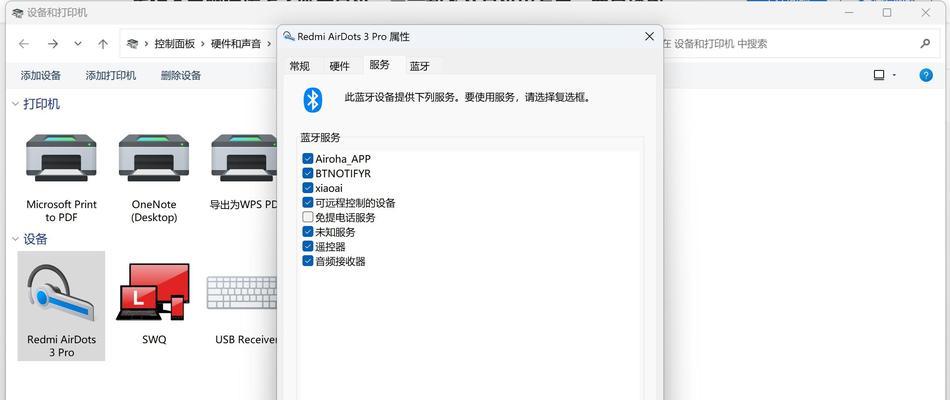Open the view options icon
This screenshot has width=950, height=400.
click(879, 75)
